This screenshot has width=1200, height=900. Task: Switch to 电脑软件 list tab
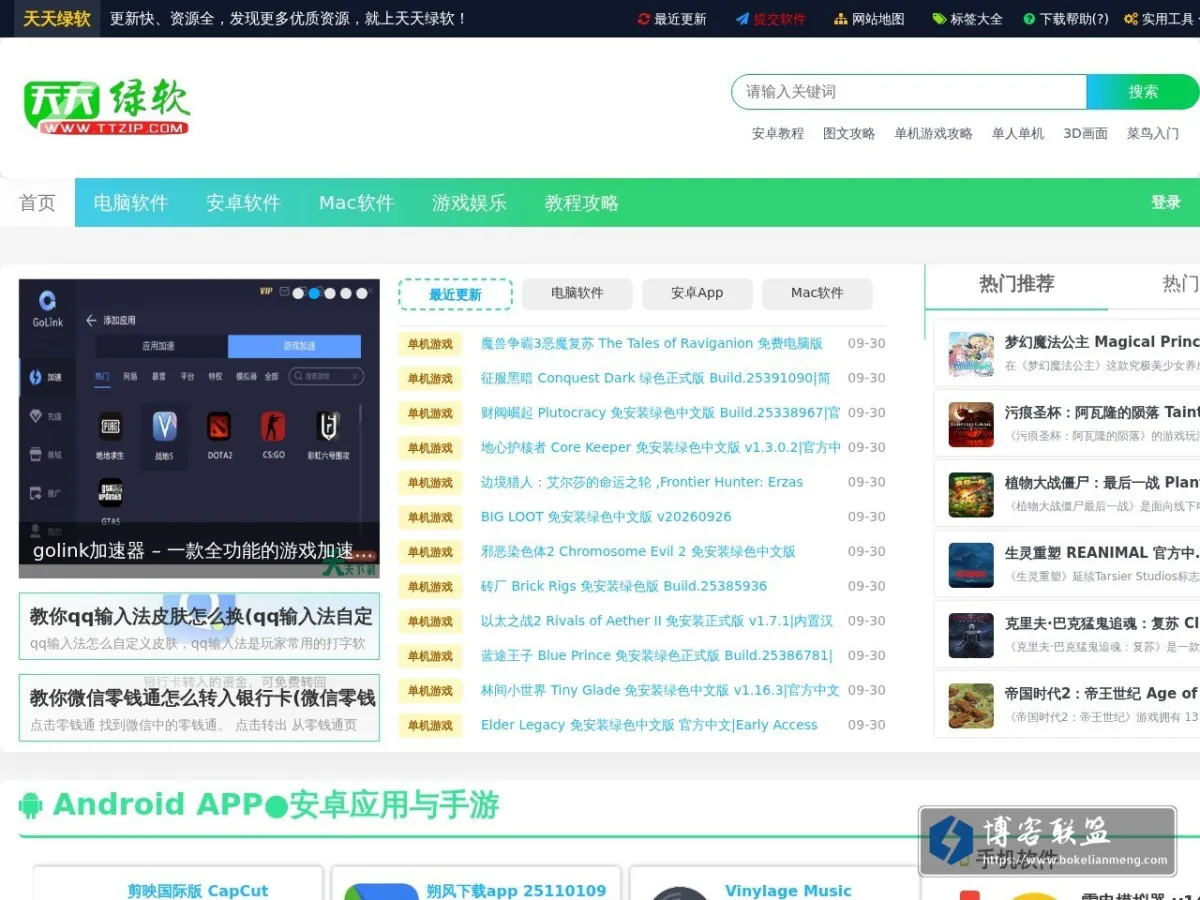(x=577, y=293)
